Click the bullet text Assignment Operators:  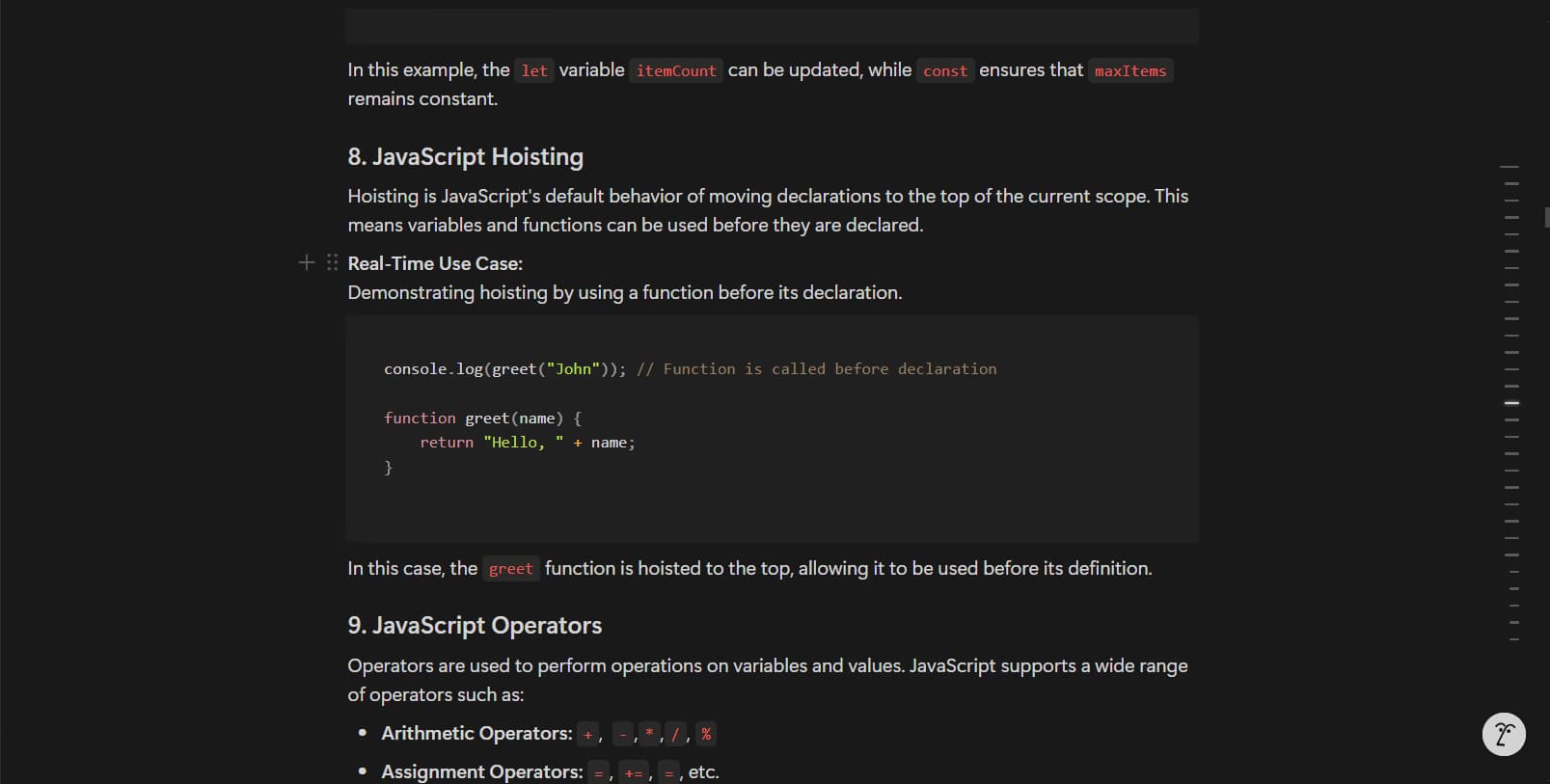click(482, 771)
